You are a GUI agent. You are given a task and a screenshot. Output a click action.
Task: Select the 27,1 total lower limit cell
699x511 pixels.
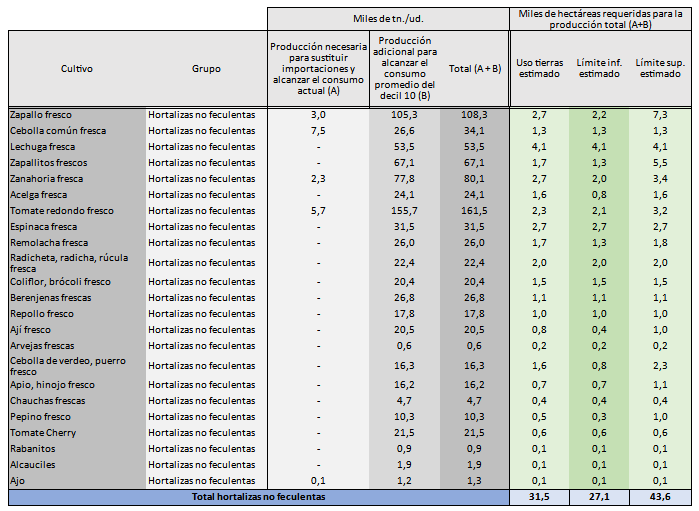pyautogui.click(x=599, y=497)
